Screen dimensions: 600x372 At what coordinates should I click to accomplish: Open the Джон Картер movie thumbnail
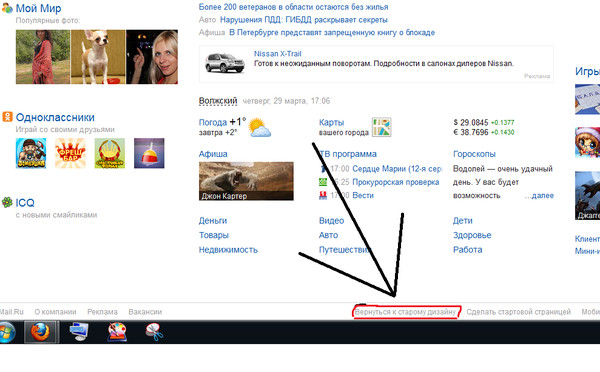click(x=246, y=181)
